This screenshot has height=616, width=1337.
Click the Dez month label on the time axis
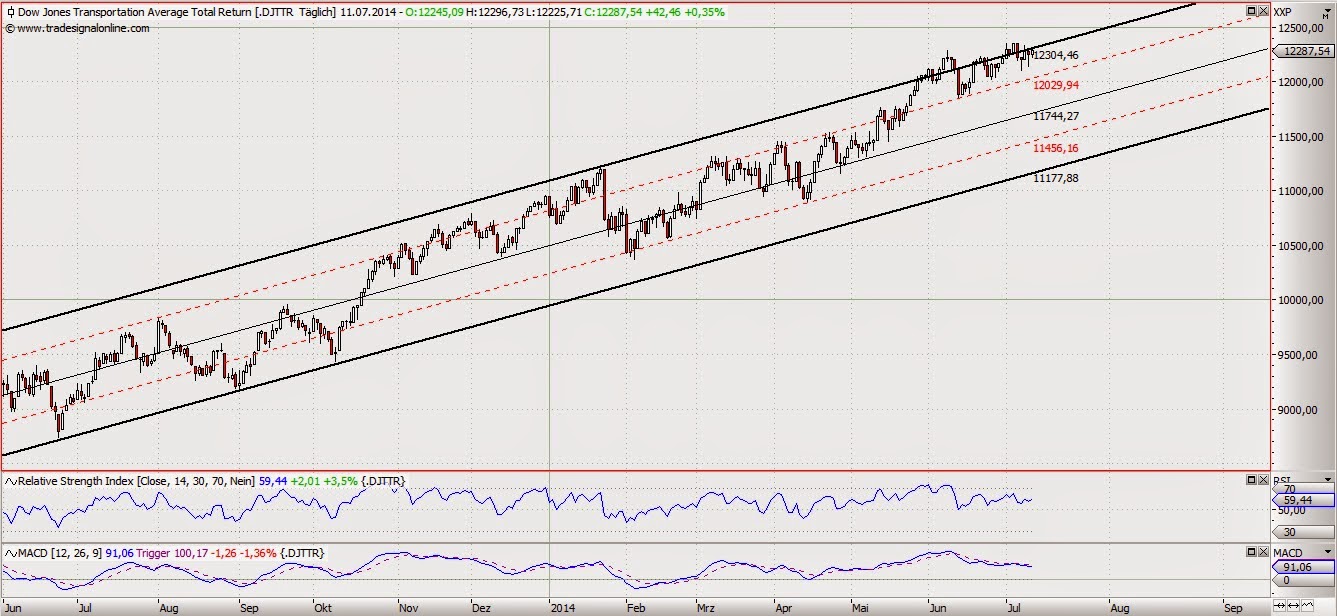tap(481, 606)
